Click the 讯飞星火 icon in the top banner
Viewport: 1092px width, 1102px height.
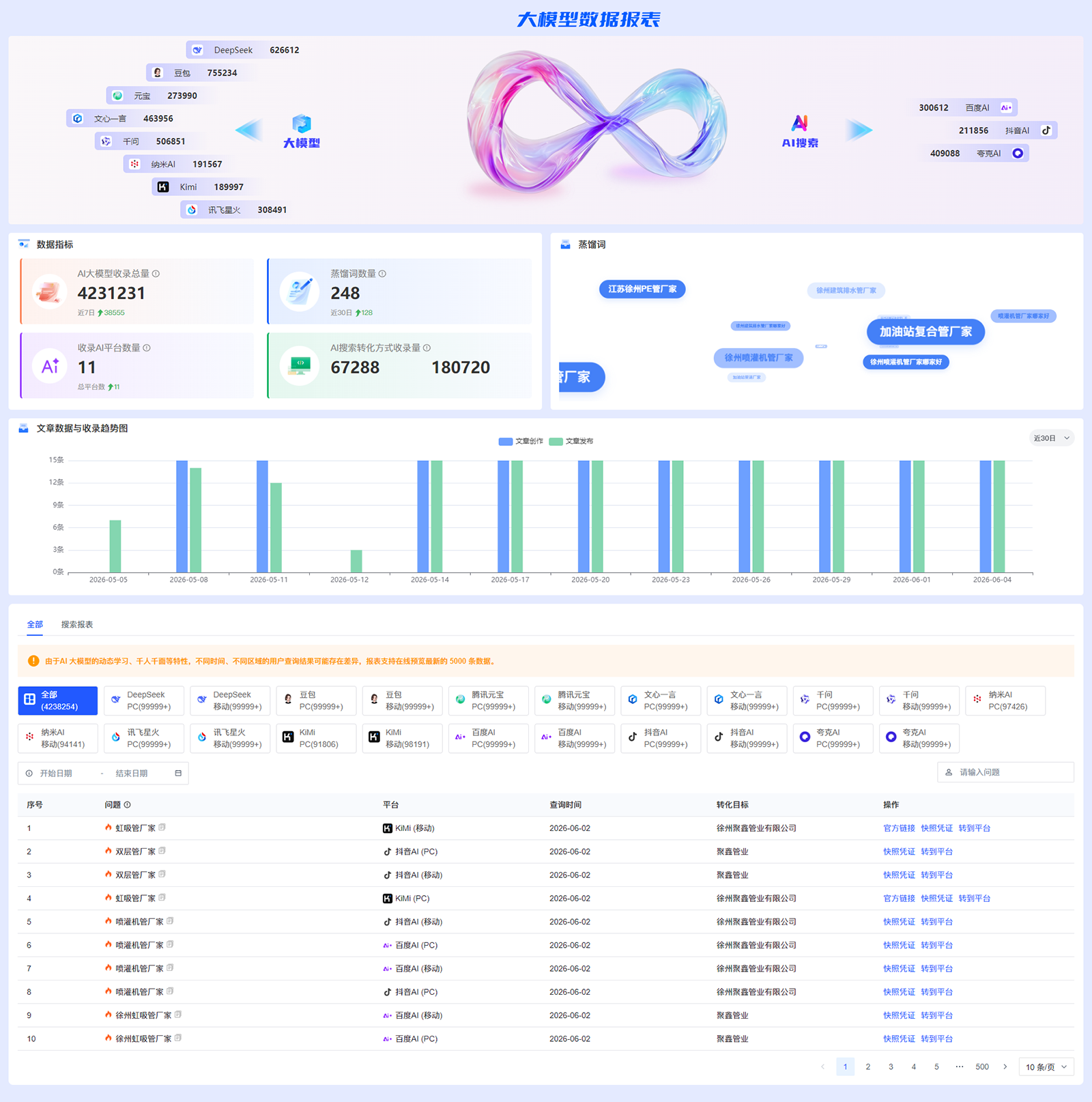pos(192,210)
